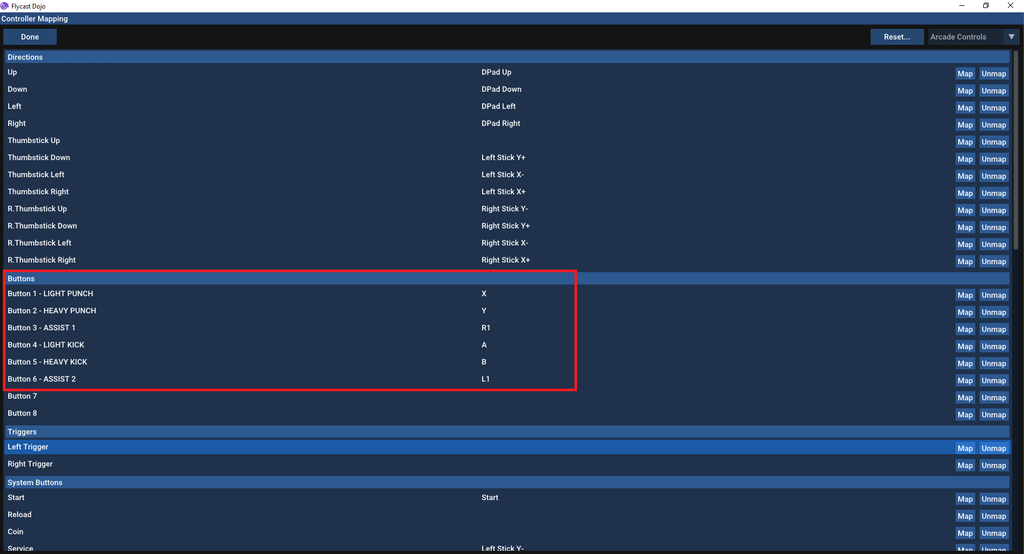Unmap the Thumbstick Down binding
Viewport: 1024px width, 554px height.
(x=993, y=159)
